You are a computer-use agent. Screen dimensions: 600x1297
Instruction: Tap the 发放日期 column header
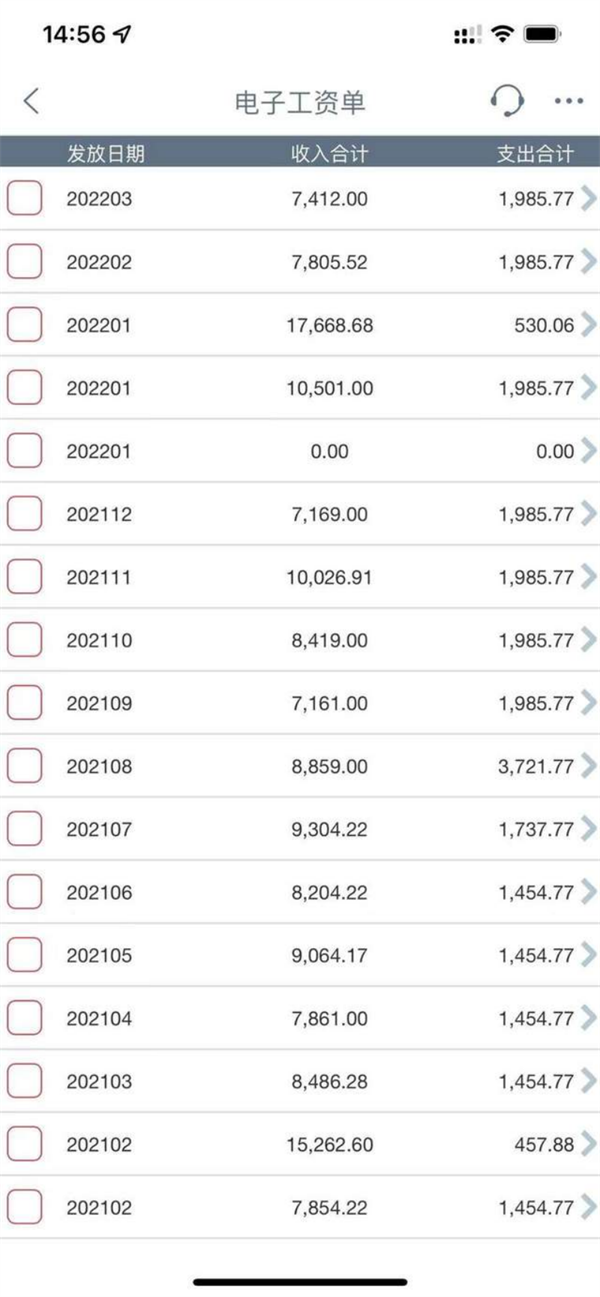coord(106,154)
